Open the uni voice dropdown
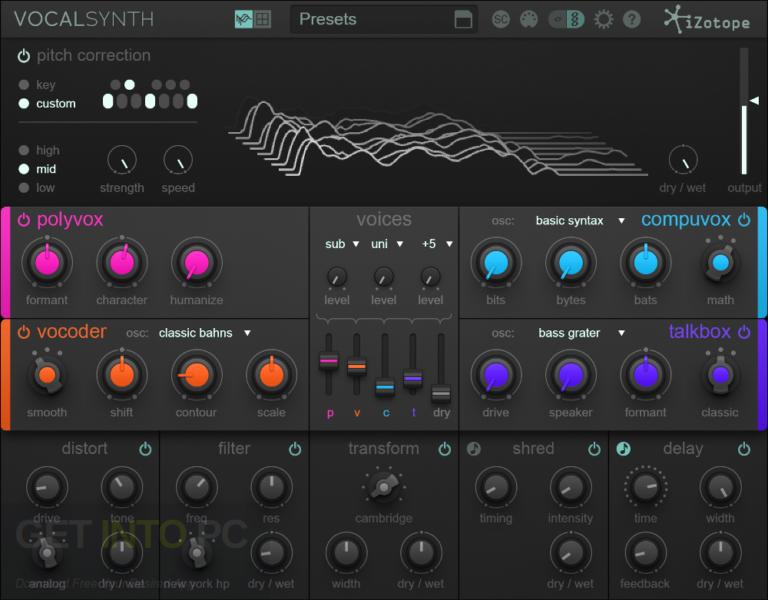Screen dimensions: 768x600 click(x=387, y=244)
